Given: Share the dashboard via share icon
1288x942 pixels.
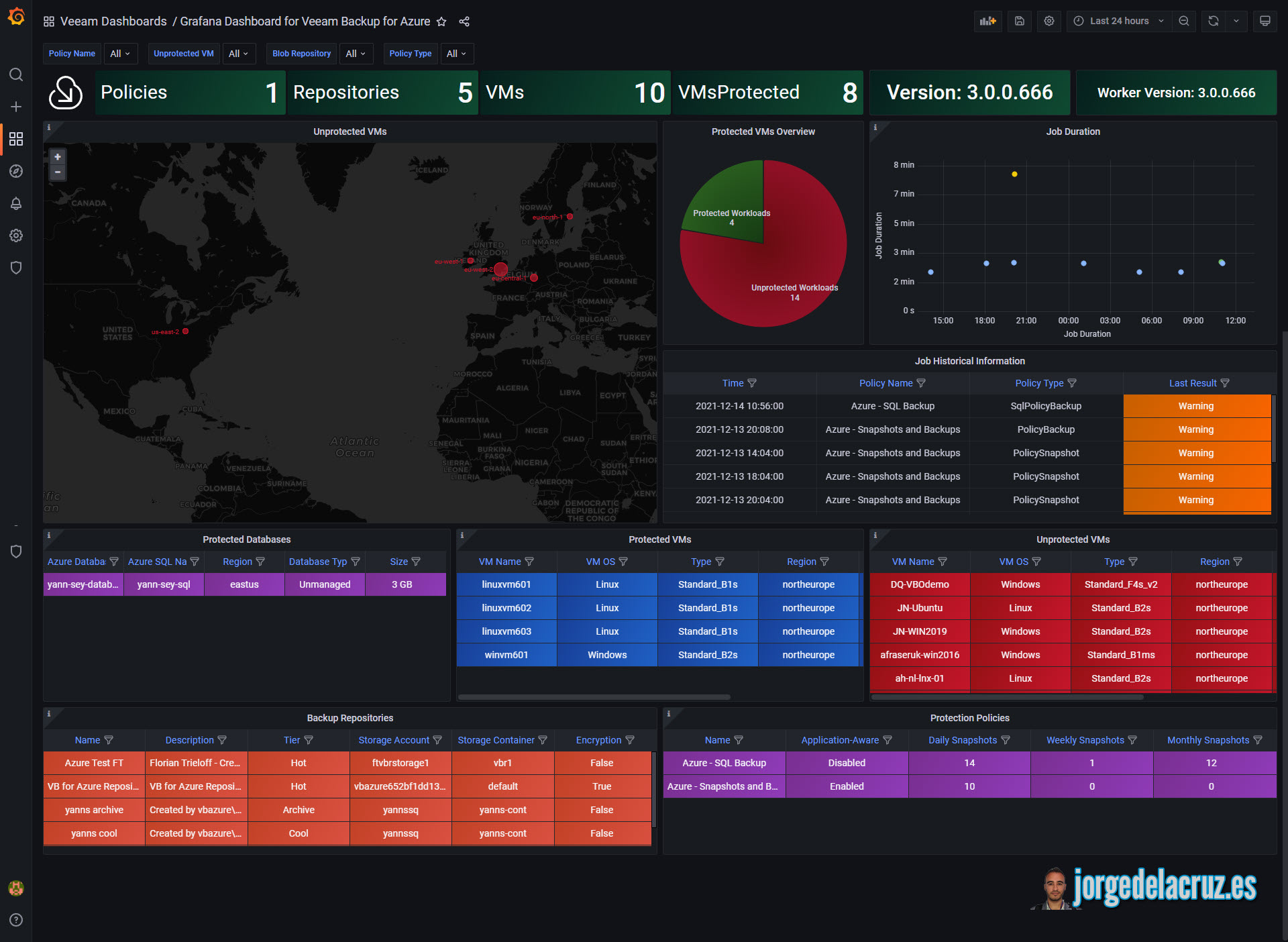Looking at the screenshot, I should click(x=464, y=21).
